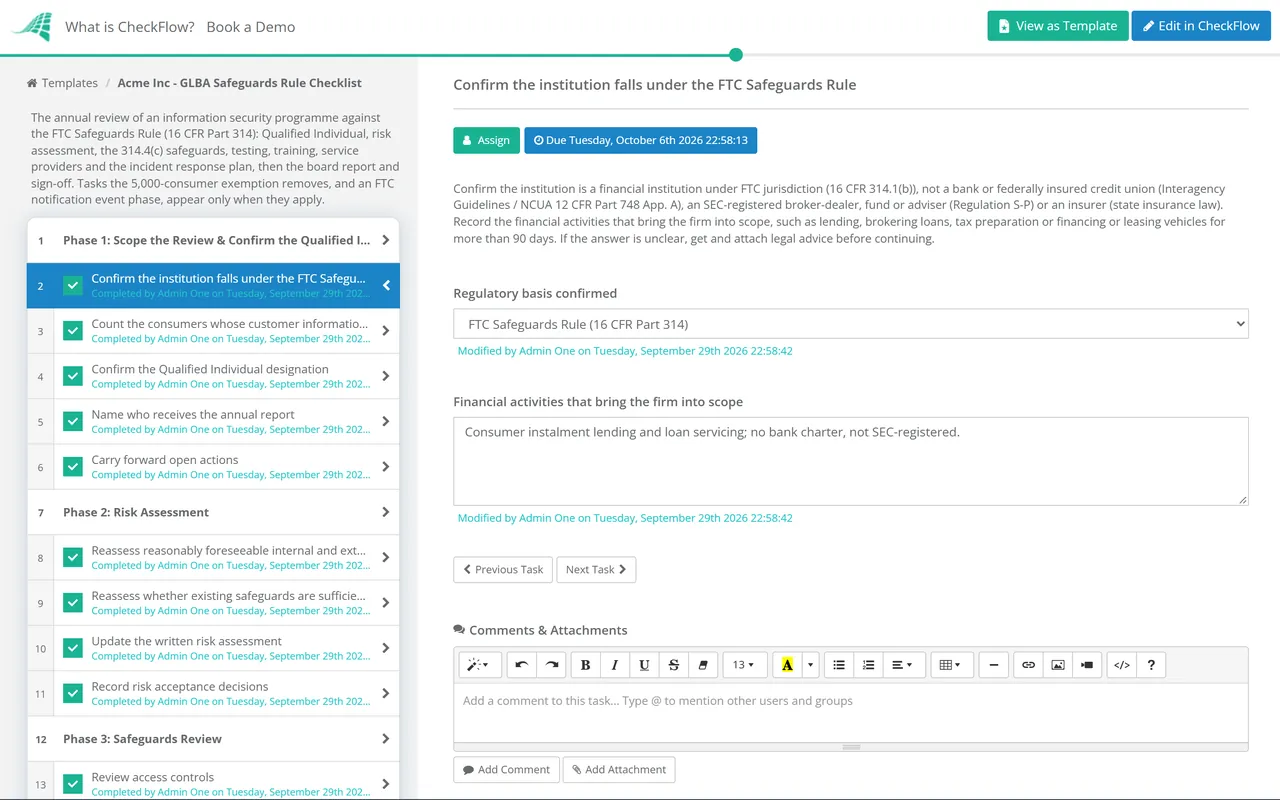Open the What is CheckFlow? menu item

pos(130,27)
